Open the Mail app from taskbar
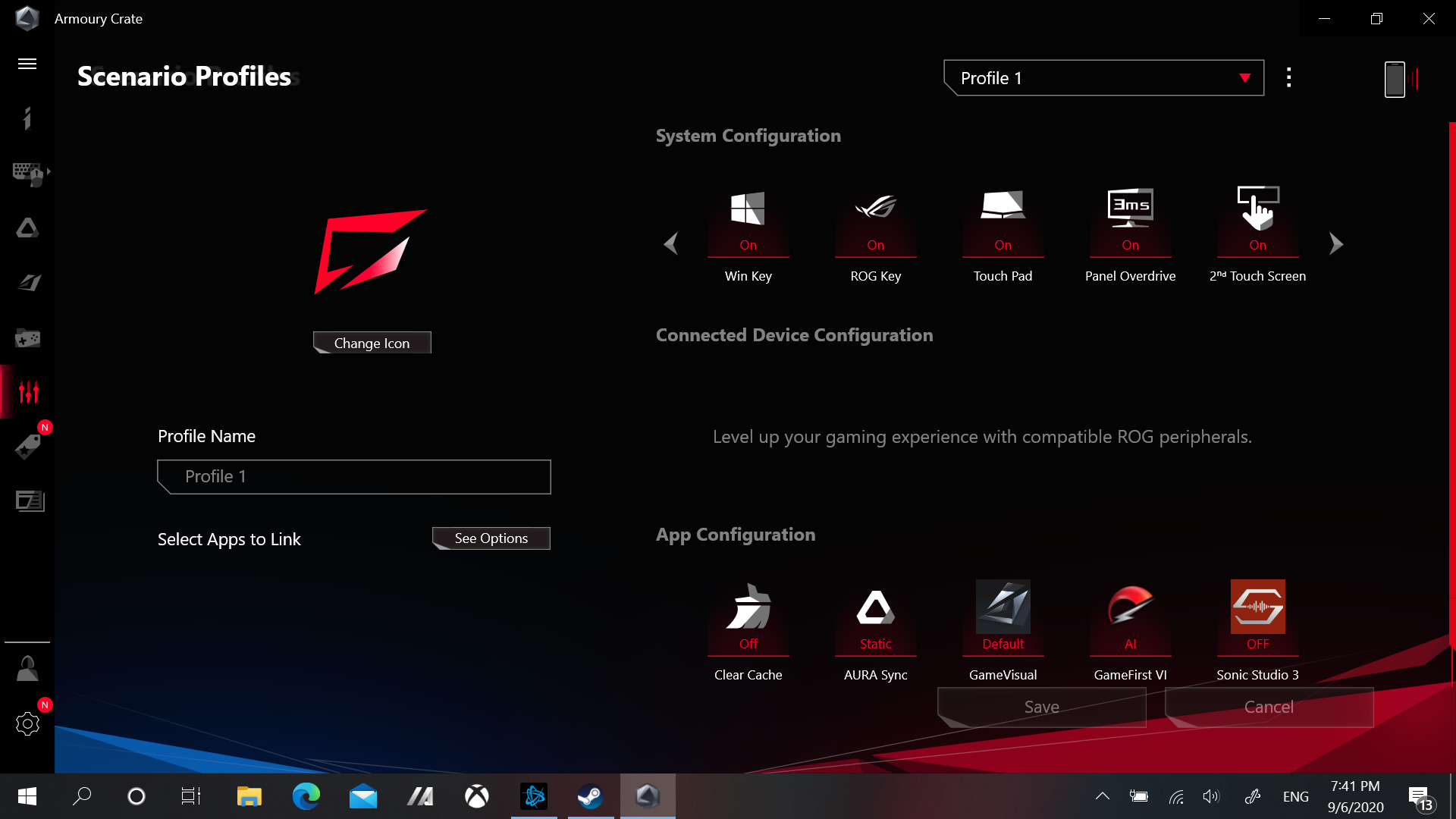The image size is (1456, 819). [363, 796]
